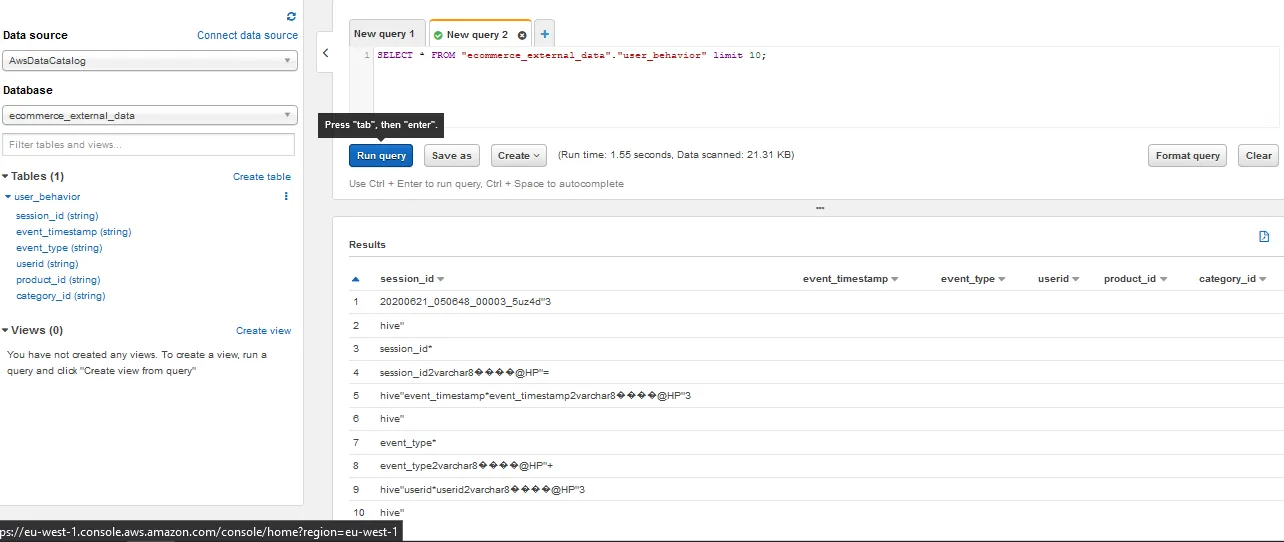This screenshot has width=1284, height=542.
Task: Add a new query tab
Action: coord(545,34)
